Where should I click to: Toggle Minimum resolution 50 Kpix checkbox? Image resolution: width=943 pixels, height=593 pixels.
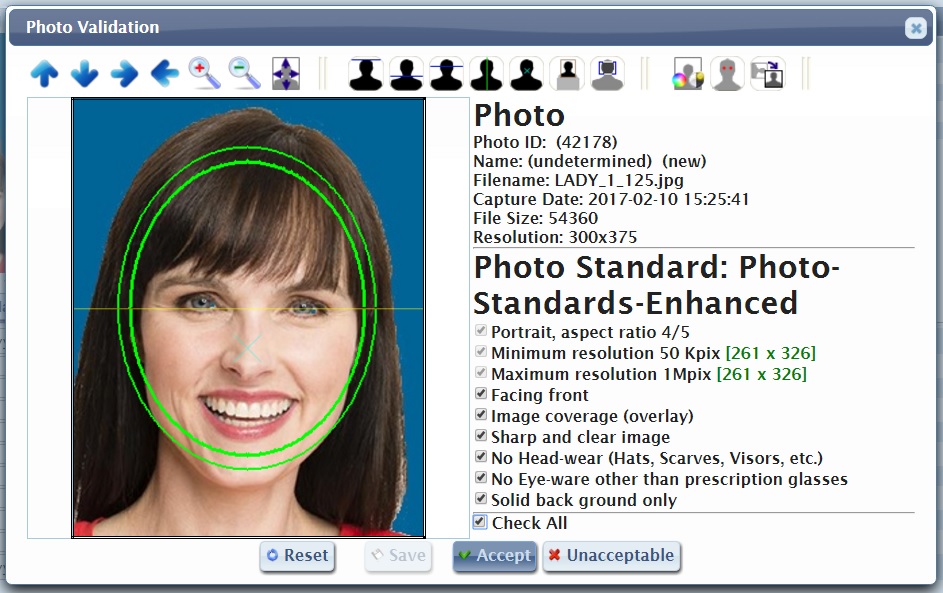[481, 351]
